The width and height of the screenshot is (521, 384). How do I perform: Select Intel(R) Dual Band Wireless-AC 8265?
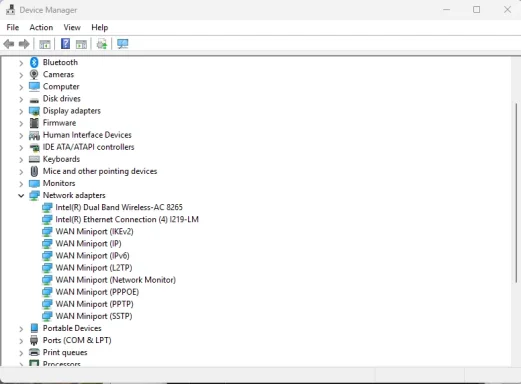[x=119, y=207]
